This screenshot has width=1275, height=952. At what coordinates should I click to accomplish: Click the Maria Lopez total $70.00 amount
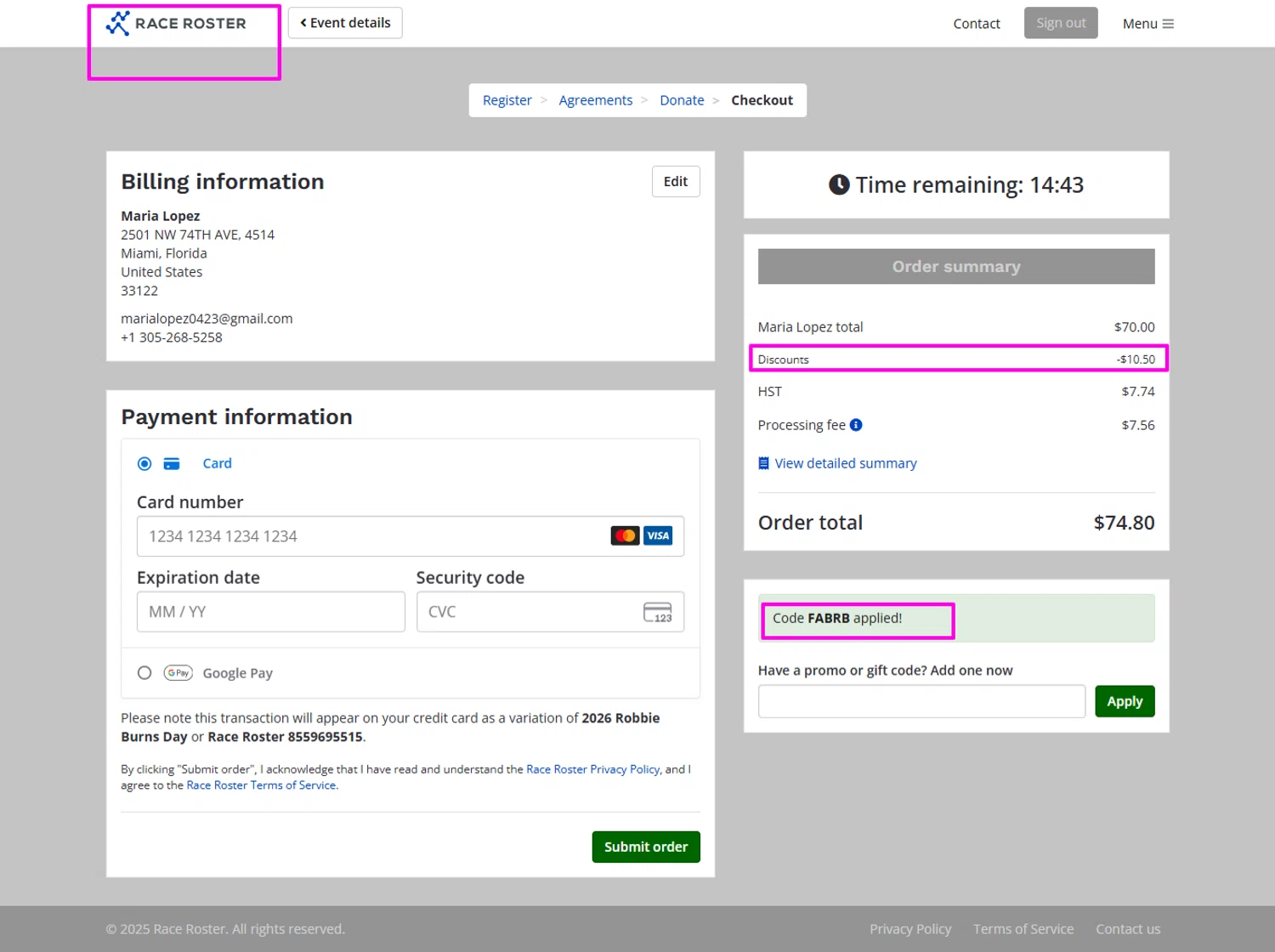tap(1135, 327)
